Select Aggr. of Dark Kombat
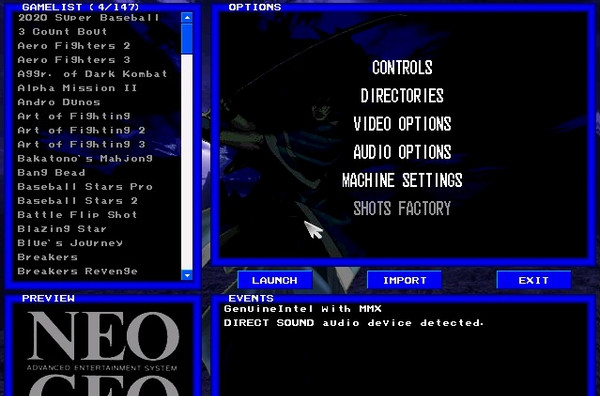The width and height of the screenshot is (600, 411). click(93, 74)
